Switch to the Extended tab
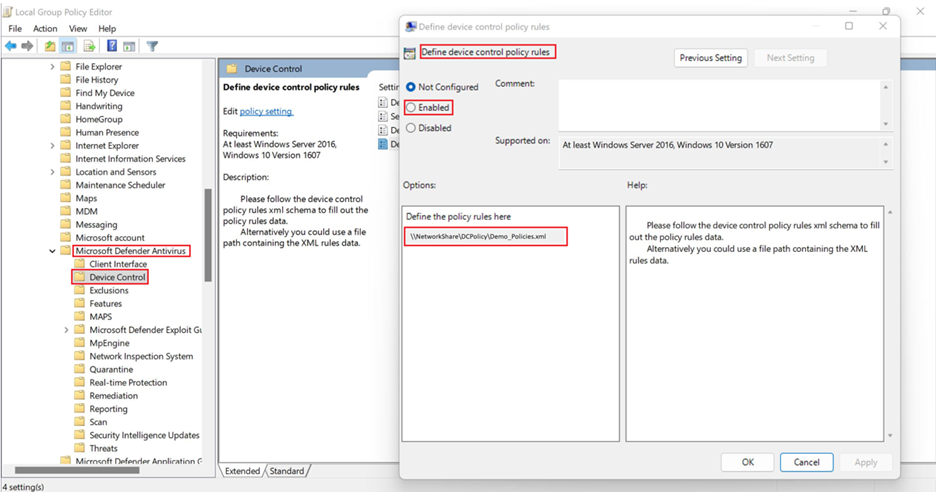Viewport: 936px width, 492px height. click(x=242, y=471)
